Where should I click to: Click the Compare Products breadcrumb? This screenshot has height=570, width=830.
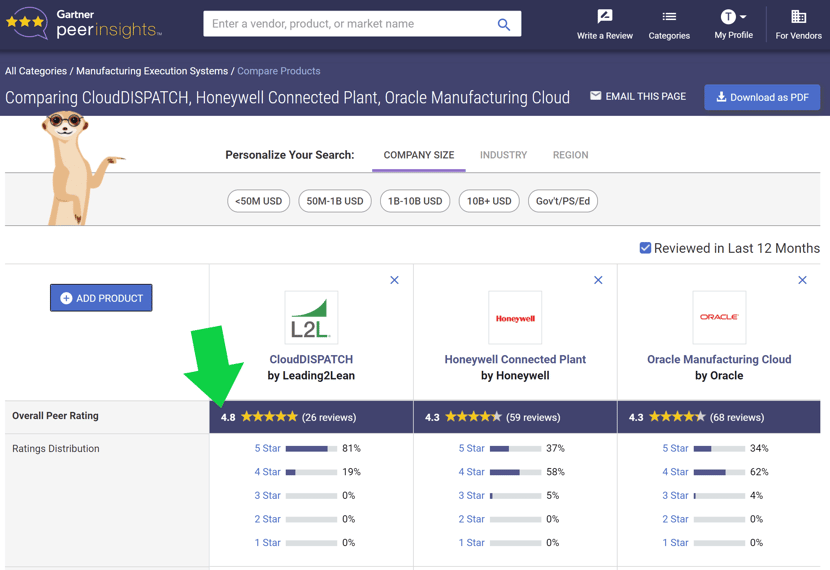coord(278,71)
